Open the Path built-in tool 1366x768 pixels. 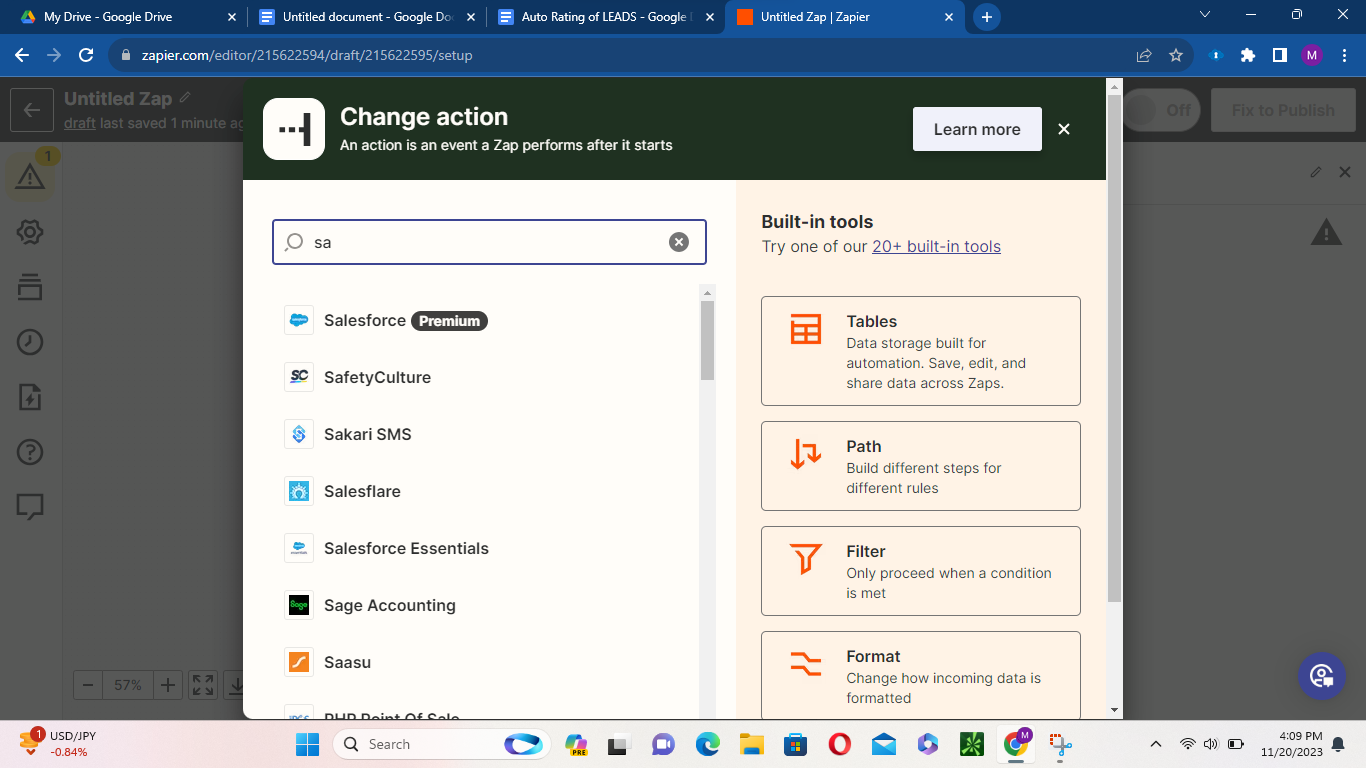click(921, 466)
